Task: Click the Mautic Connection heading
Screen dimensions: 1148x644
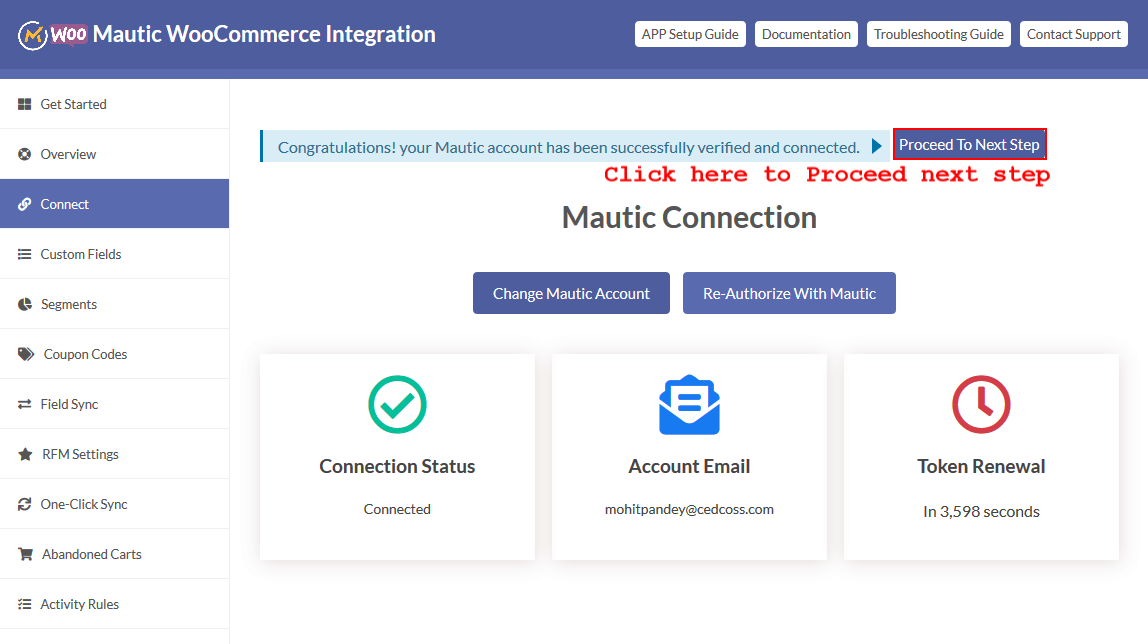Action: point(689,217)
